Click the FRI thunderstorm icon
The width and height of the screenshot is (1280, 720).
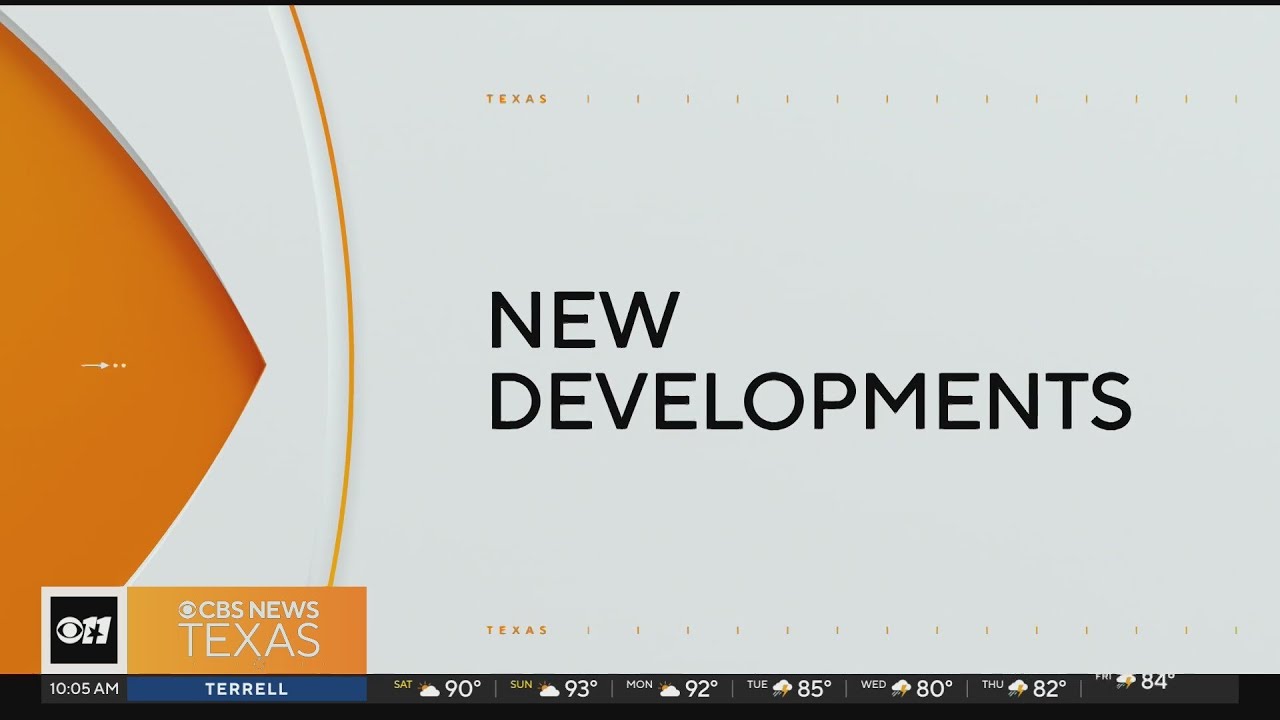pos(1127,681)
